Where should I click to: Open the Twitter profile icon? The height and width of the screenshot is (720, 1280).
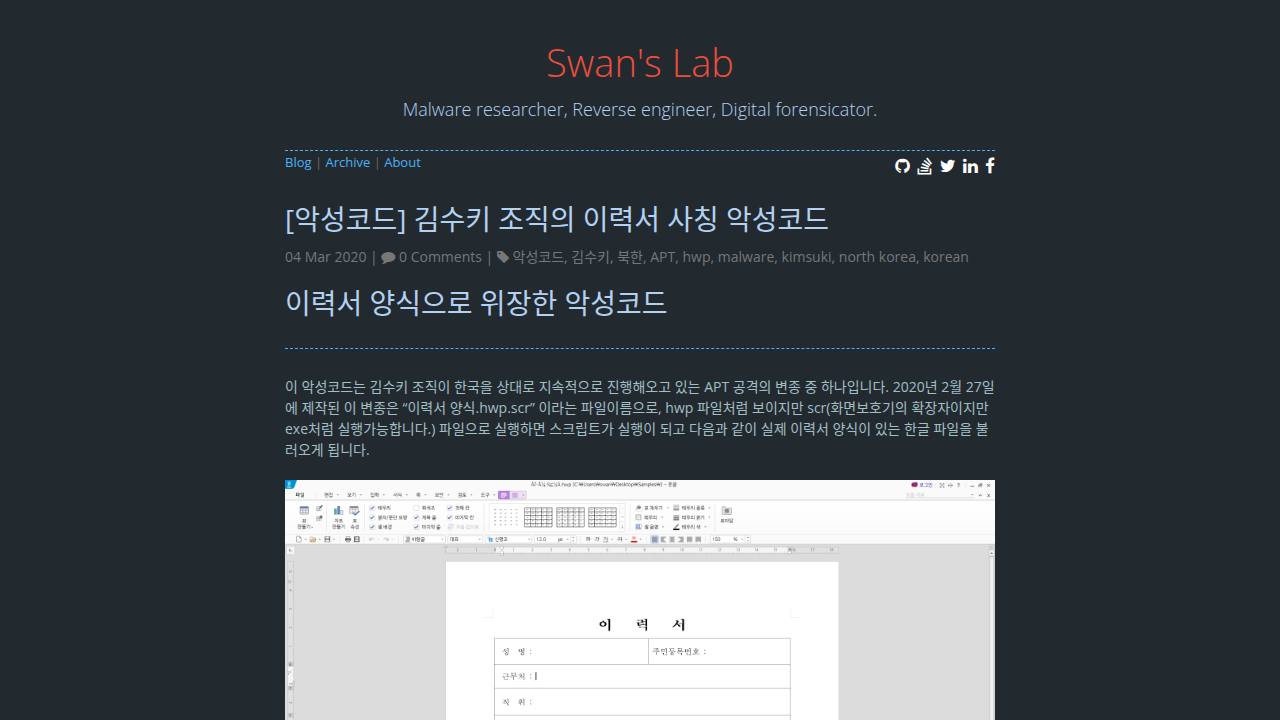click(x=948, y=166)
